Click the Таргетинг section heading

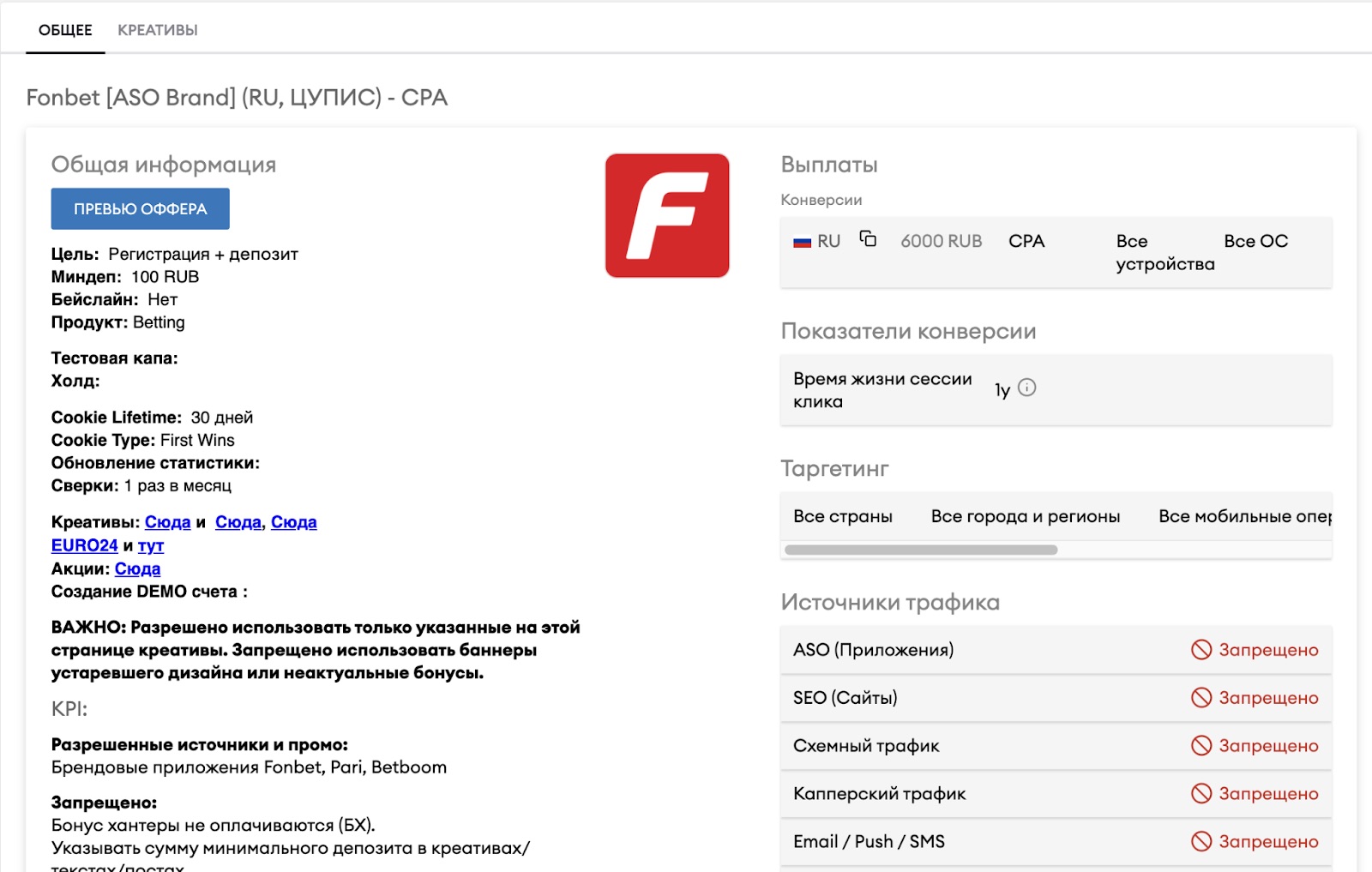(x=834, y=469)
